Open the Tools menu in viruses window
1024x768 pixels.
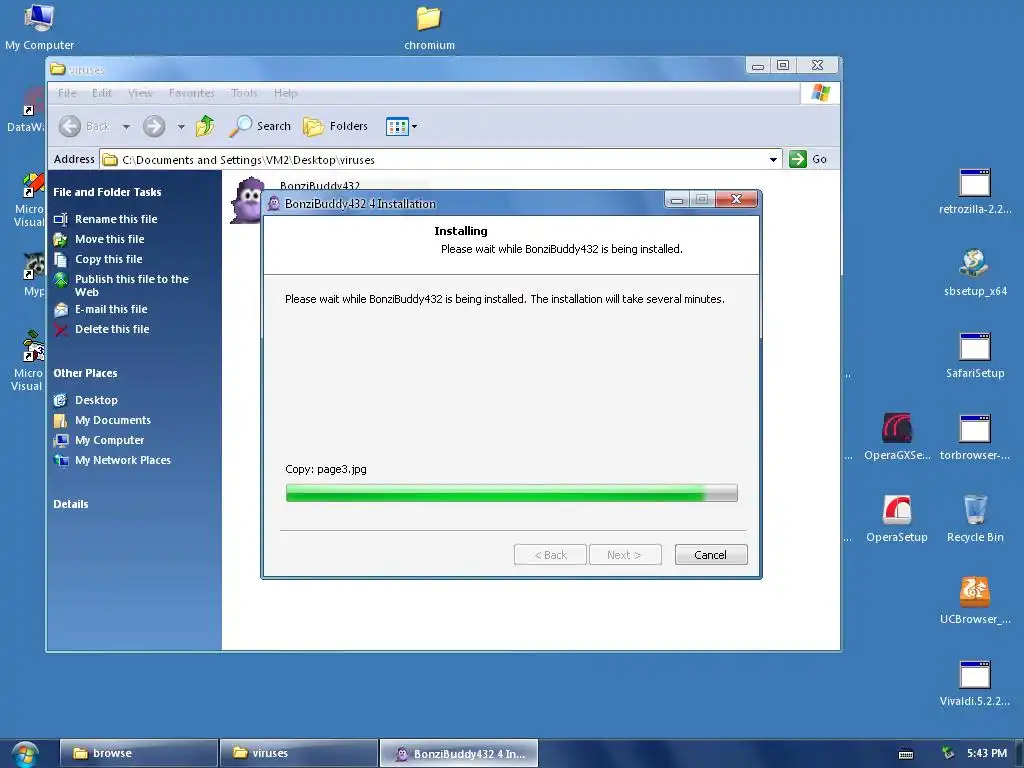tap(244, 93)
